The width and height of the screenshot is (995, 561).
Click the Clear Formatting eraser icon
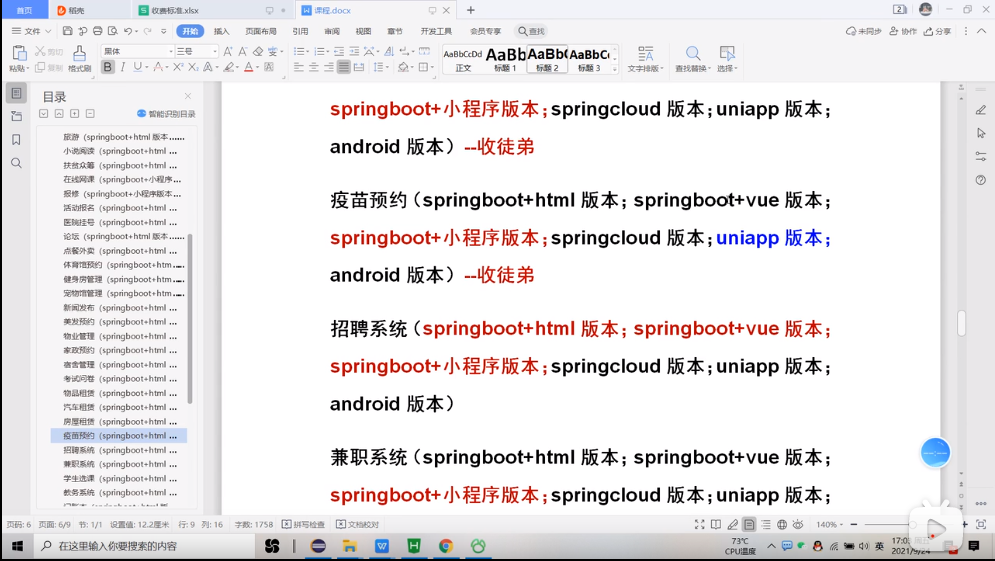(258, 51)
